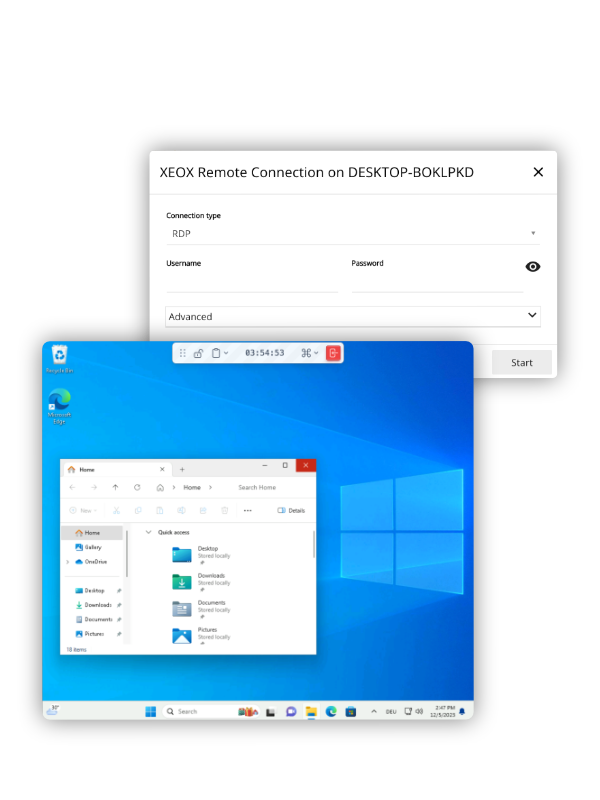600x800 pixels.
Task: Close the XEOX Remote Connection dialog
Action: click(x=538, y=172)
